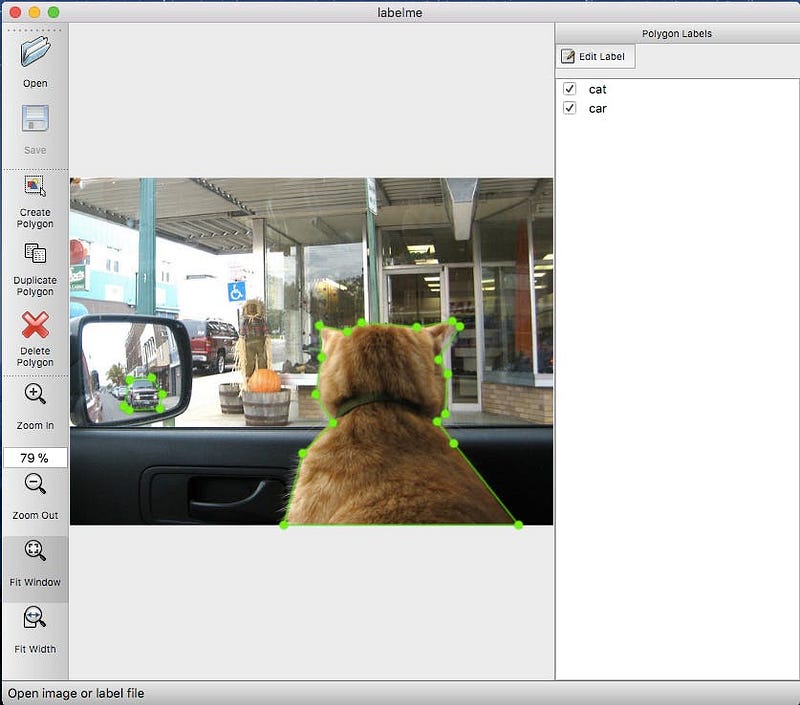Activate the Fit Window tool
The width and height of the screenshot is (800, 705).
click(35, 550)
